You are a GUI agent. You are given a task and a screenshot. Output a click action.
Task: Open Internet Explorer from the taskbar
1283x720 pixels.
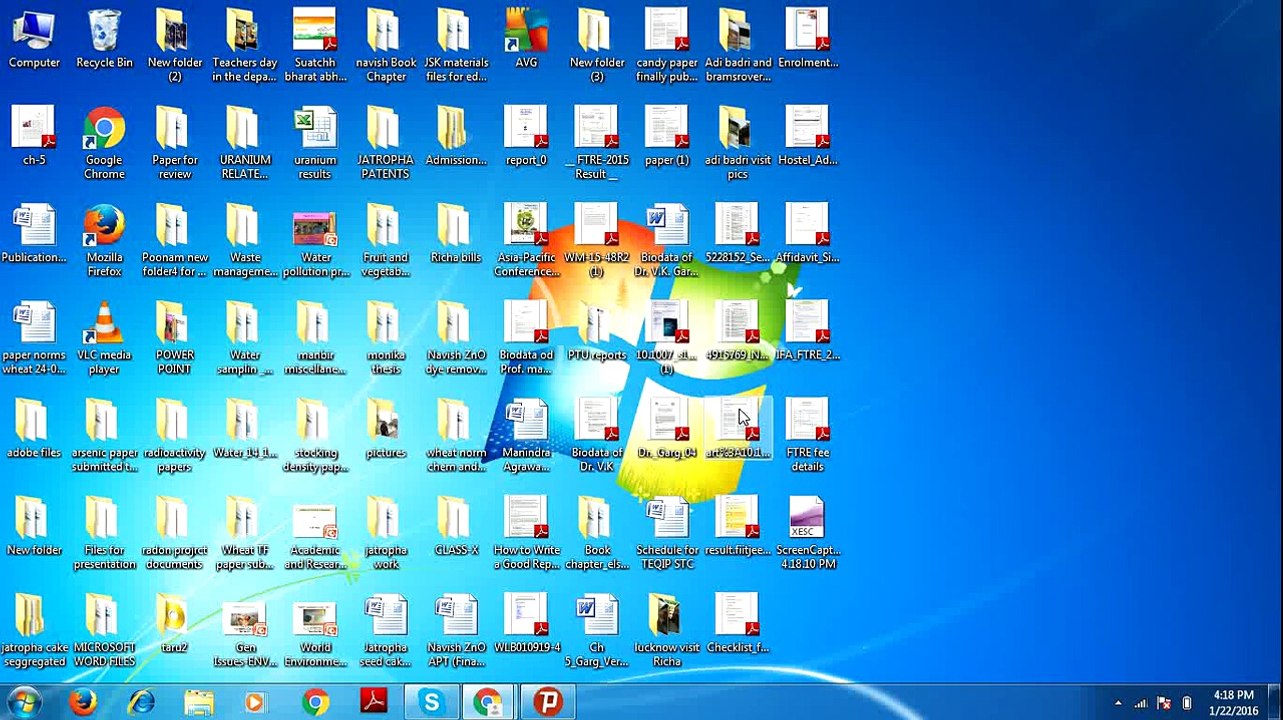[x=141, y=702]
